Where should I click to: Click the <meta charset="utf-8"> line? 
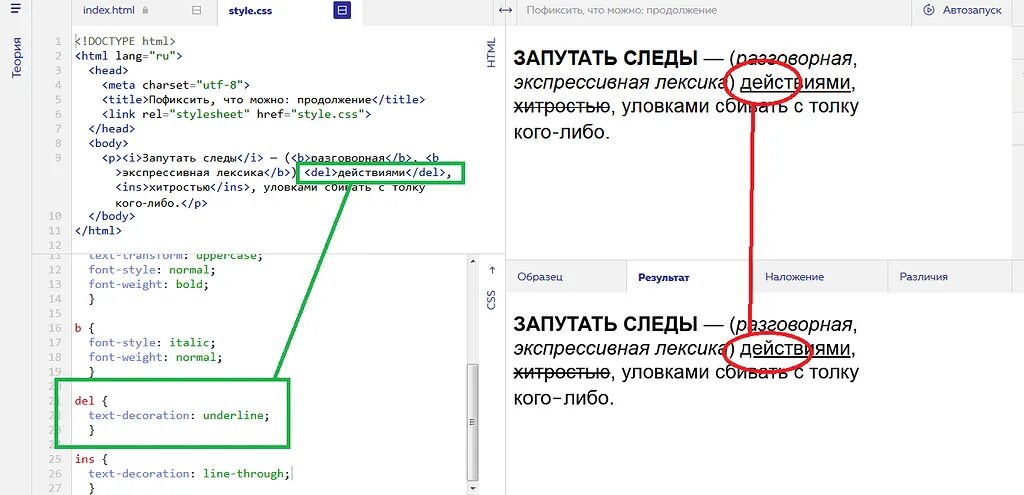pyautogui.click(x=176, y=85)
